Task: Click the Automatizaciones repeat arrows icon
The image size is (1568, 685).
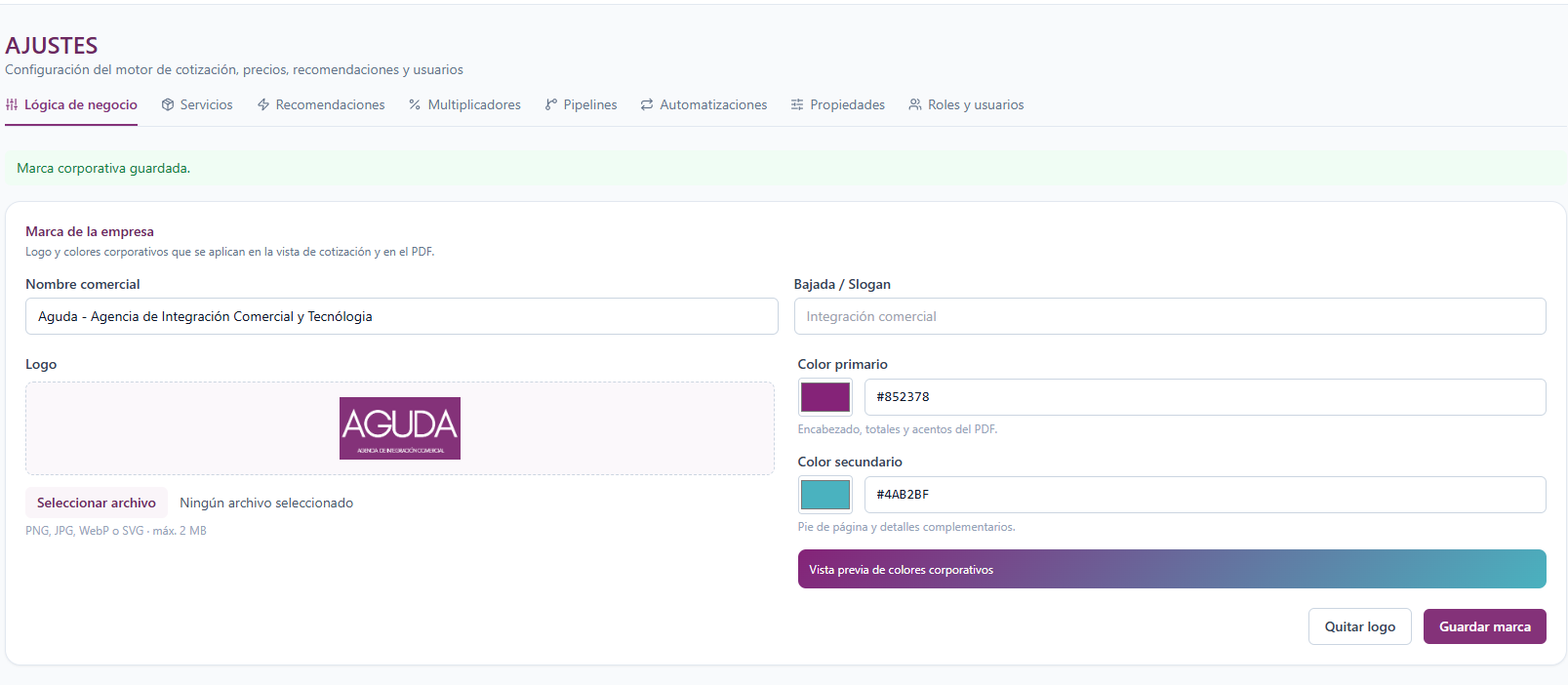Action: 647,104
